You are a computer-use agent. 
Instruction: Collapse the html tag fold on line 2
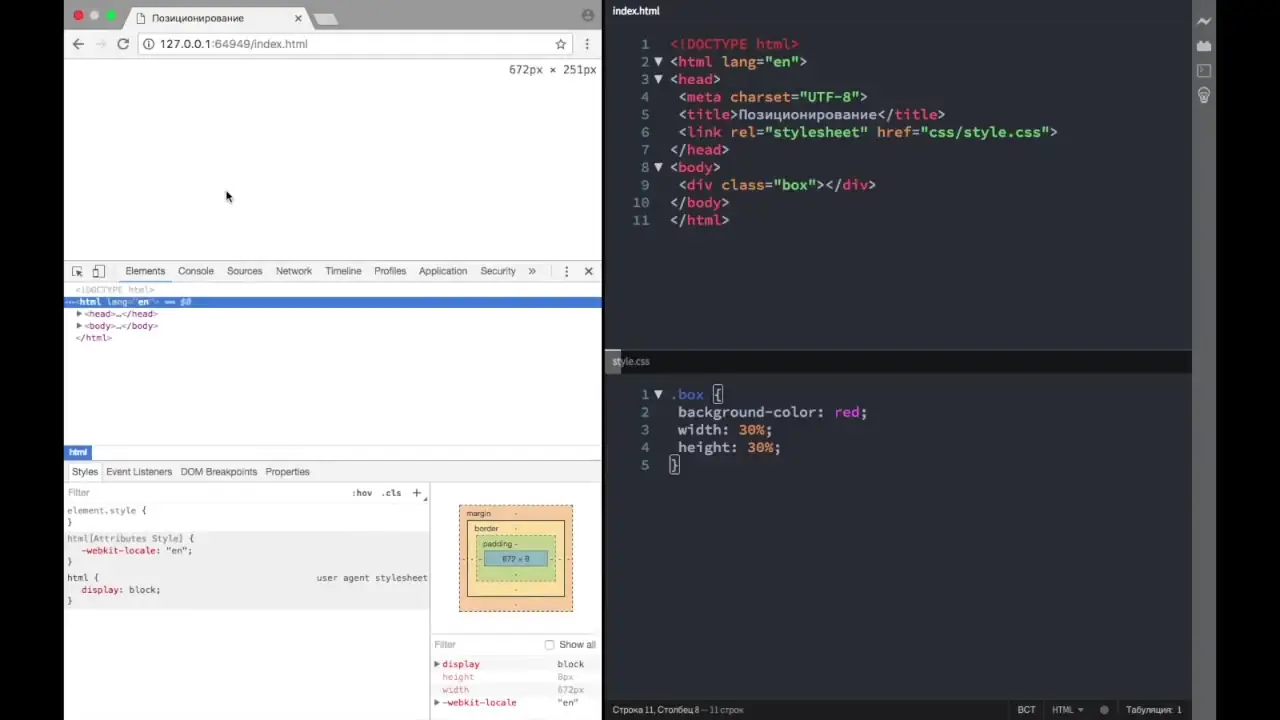658,62
